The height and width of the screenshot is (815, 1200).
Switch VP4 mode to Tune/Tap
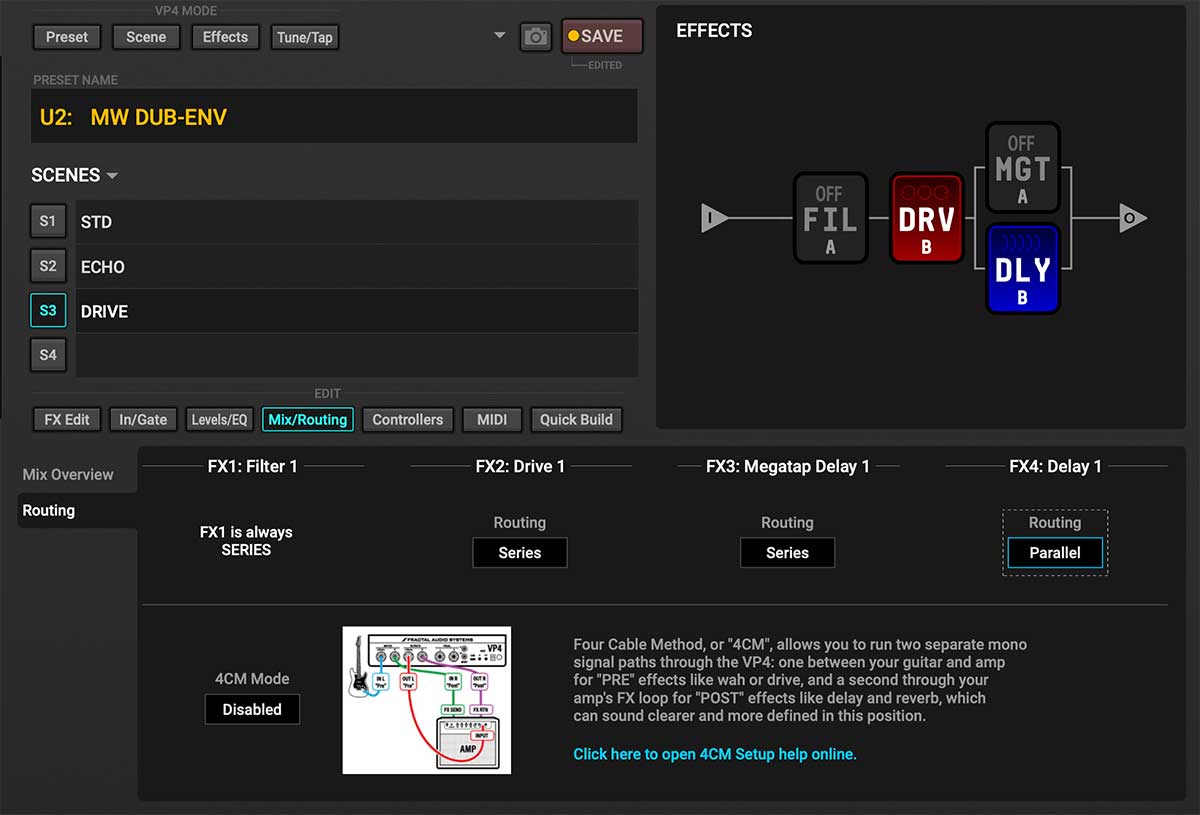tap(305, 37)
